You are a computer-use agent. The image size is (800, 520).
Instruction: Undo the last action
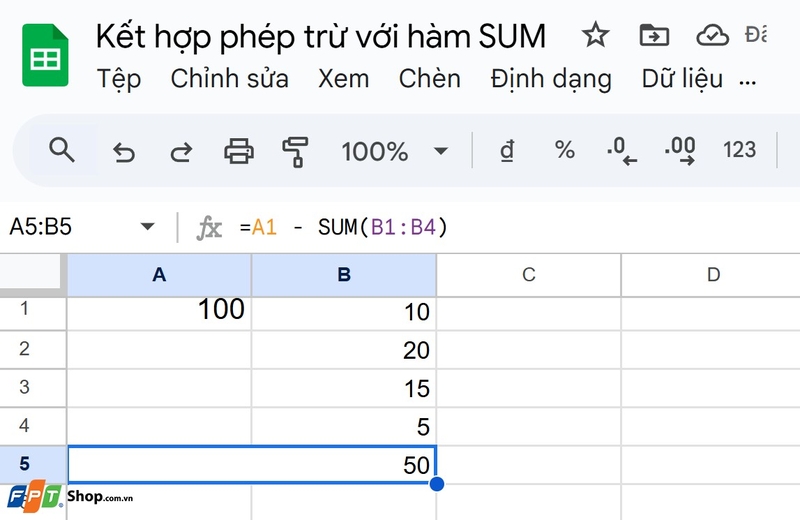pyautogui.click(x=124, y=152)
